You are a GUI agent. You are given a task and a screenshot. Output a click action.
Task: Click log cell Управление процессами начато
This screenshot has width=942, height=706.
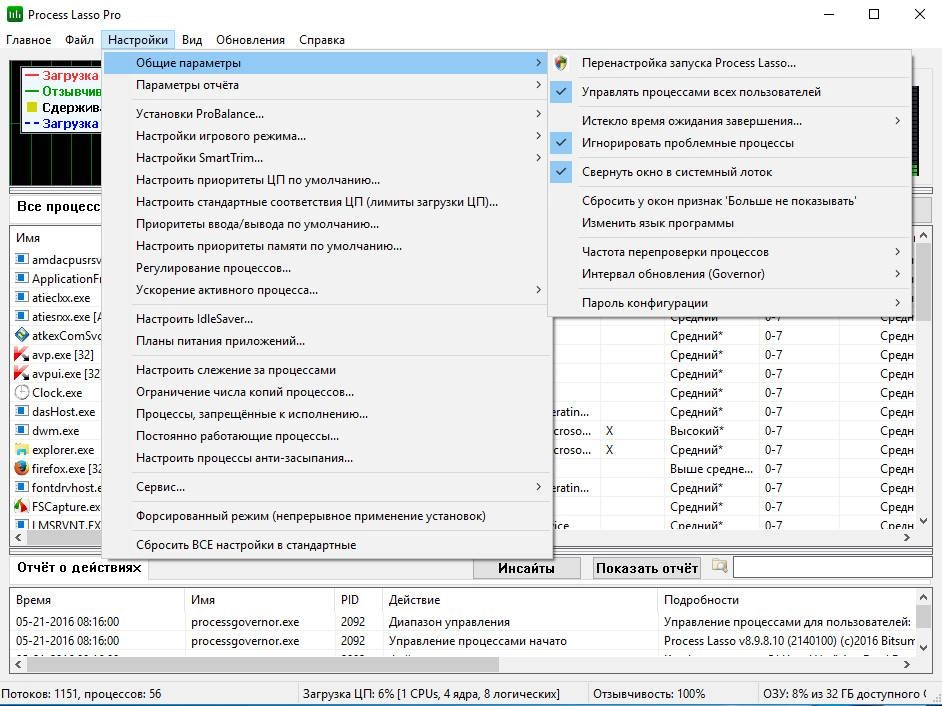pyautogui.click(x=478, y=641)
